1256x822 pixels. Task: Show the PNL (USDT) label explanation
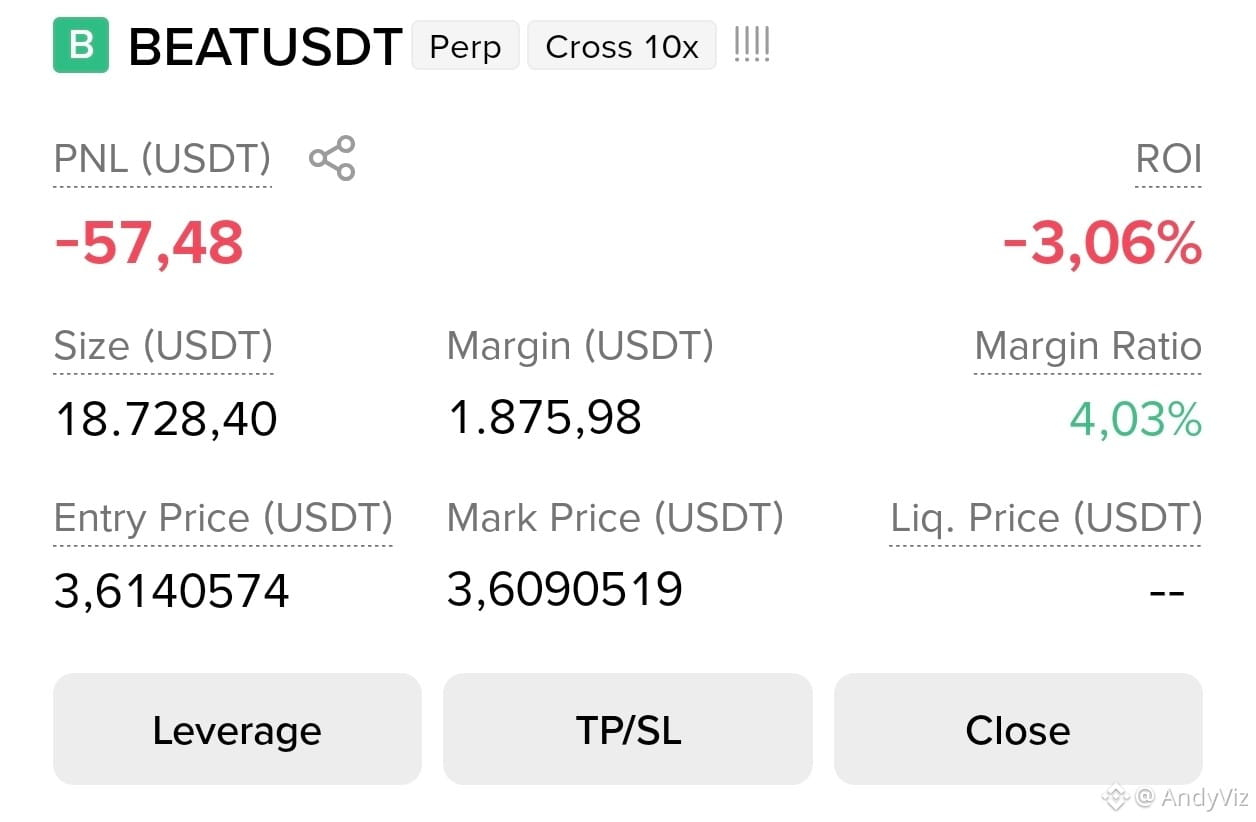click(162, 160)
